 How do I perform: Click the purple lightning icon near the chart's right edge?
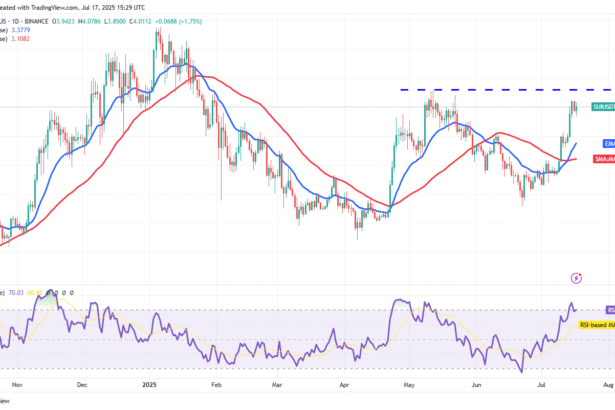[575, 276]
